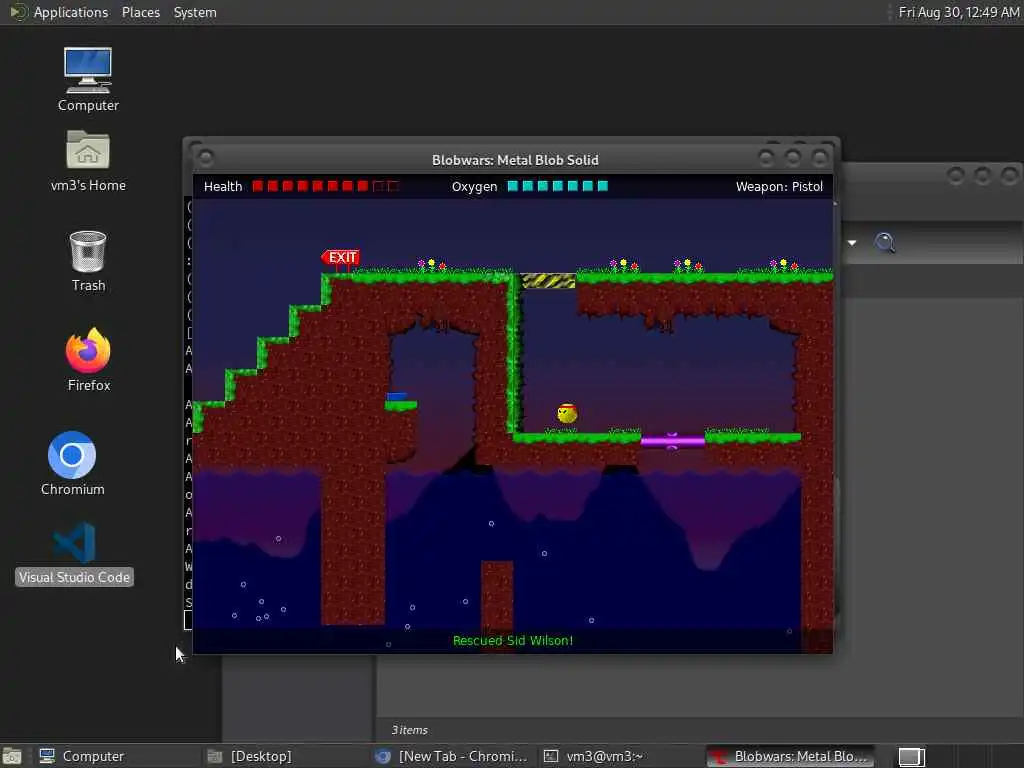
Task: Open the System menu
Action: [x=195, y=12]
